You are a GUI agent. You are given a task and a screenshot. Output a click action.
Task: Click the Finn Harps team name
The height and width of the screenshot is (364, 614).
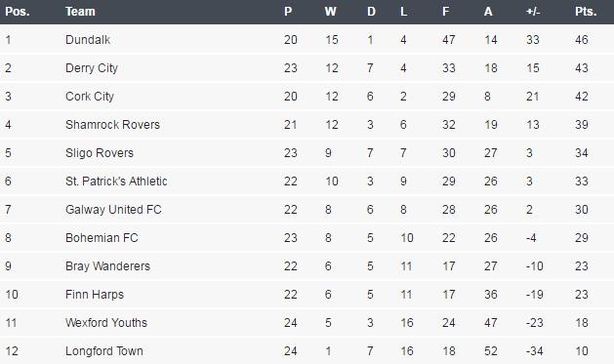click(x=94, y=294)
